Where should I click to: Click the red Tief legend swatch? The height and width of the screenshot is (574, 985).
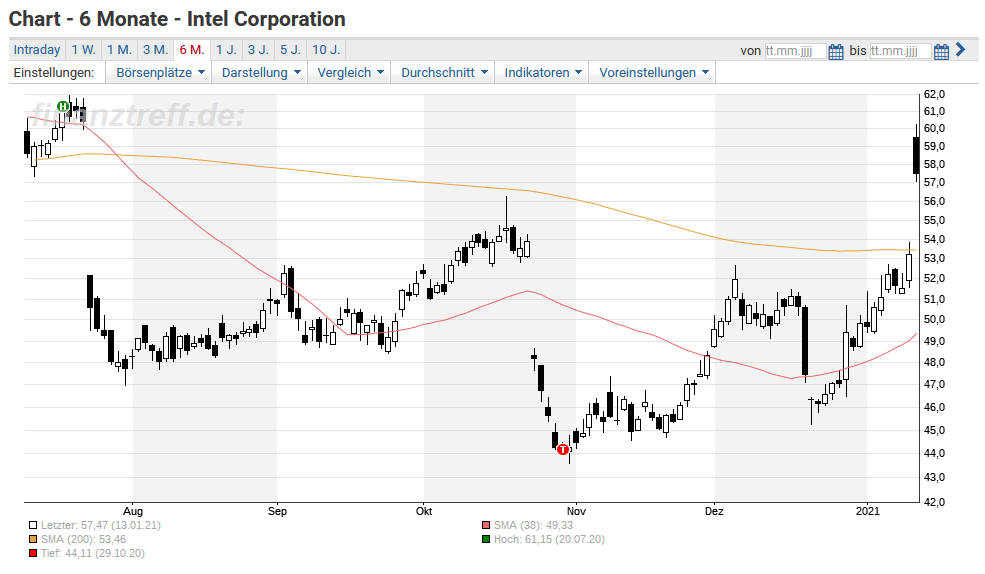(33, 553)
